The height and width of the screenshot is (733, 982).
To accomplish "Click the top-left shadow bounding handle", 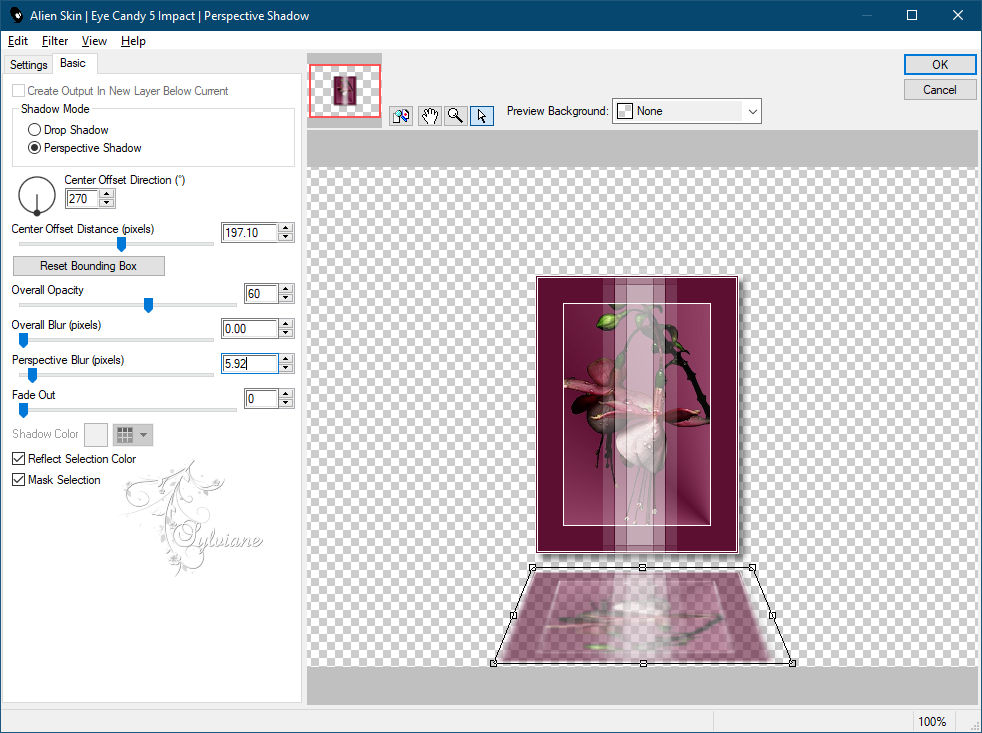I will click(x=532, y=568).
